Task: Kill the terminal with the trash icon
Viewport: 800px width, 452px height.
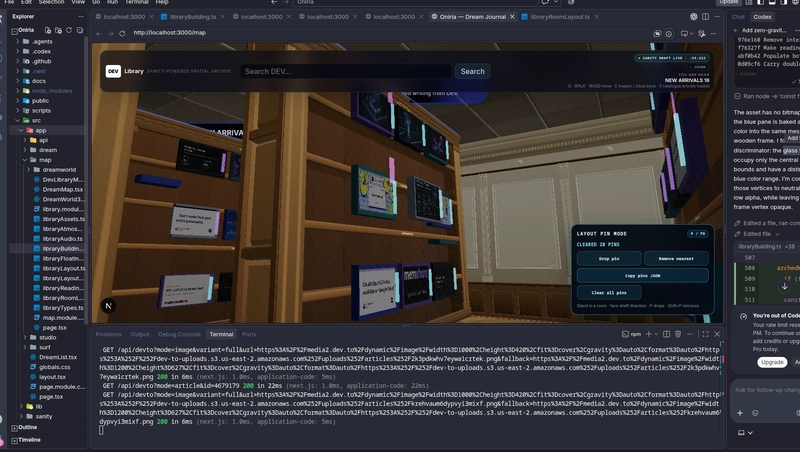Action: coord(678,334)
